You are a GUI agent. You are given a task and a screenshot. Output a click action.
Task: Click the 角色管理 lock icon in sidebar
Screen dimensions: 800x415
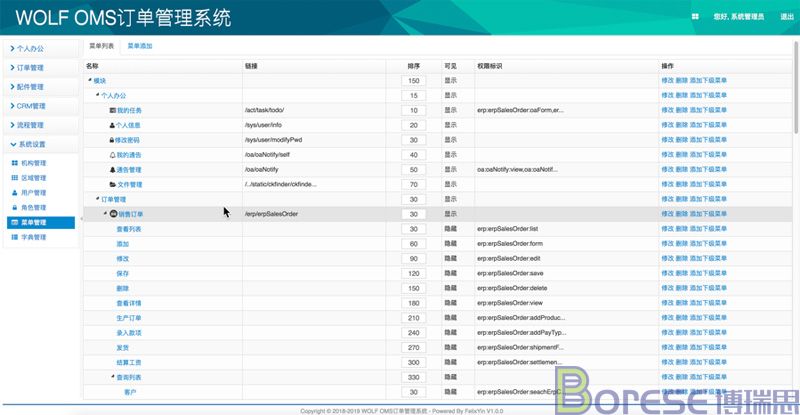tap(14, 207)
